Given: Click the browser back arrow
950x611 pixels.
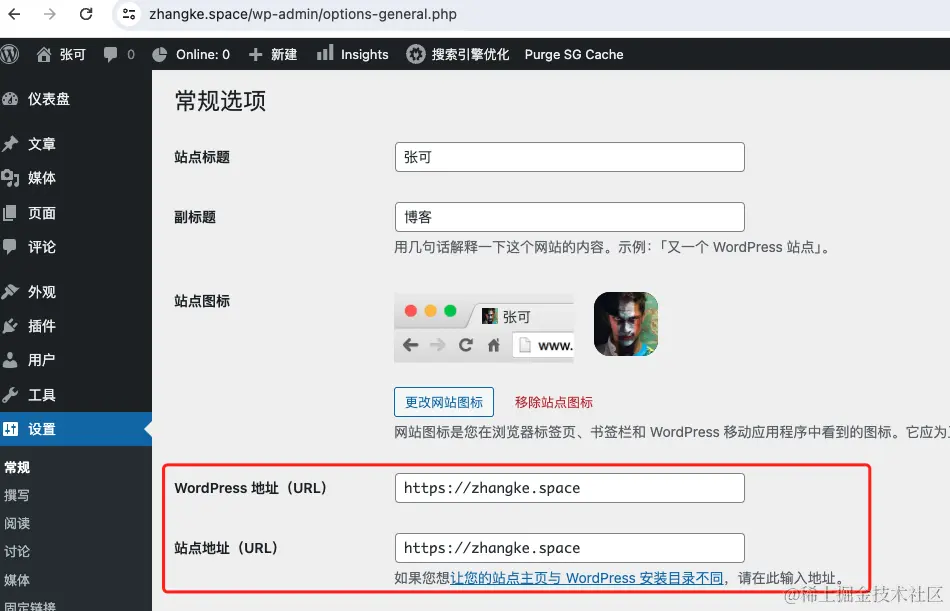Looking at the screenshot, I should pos(14,14).
